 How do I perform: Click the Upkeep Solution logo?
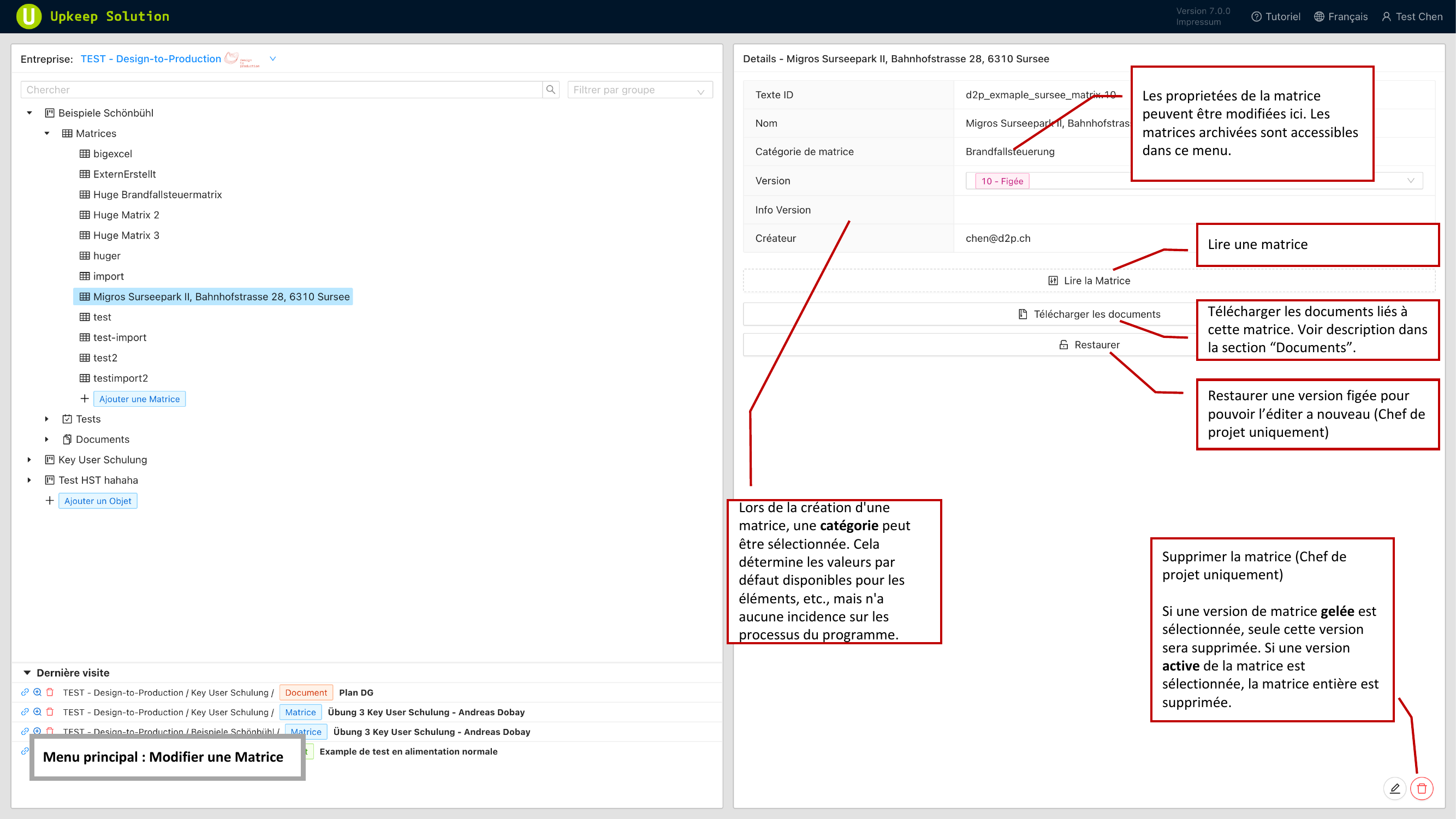pyautogui.click(x=29, y=16)
